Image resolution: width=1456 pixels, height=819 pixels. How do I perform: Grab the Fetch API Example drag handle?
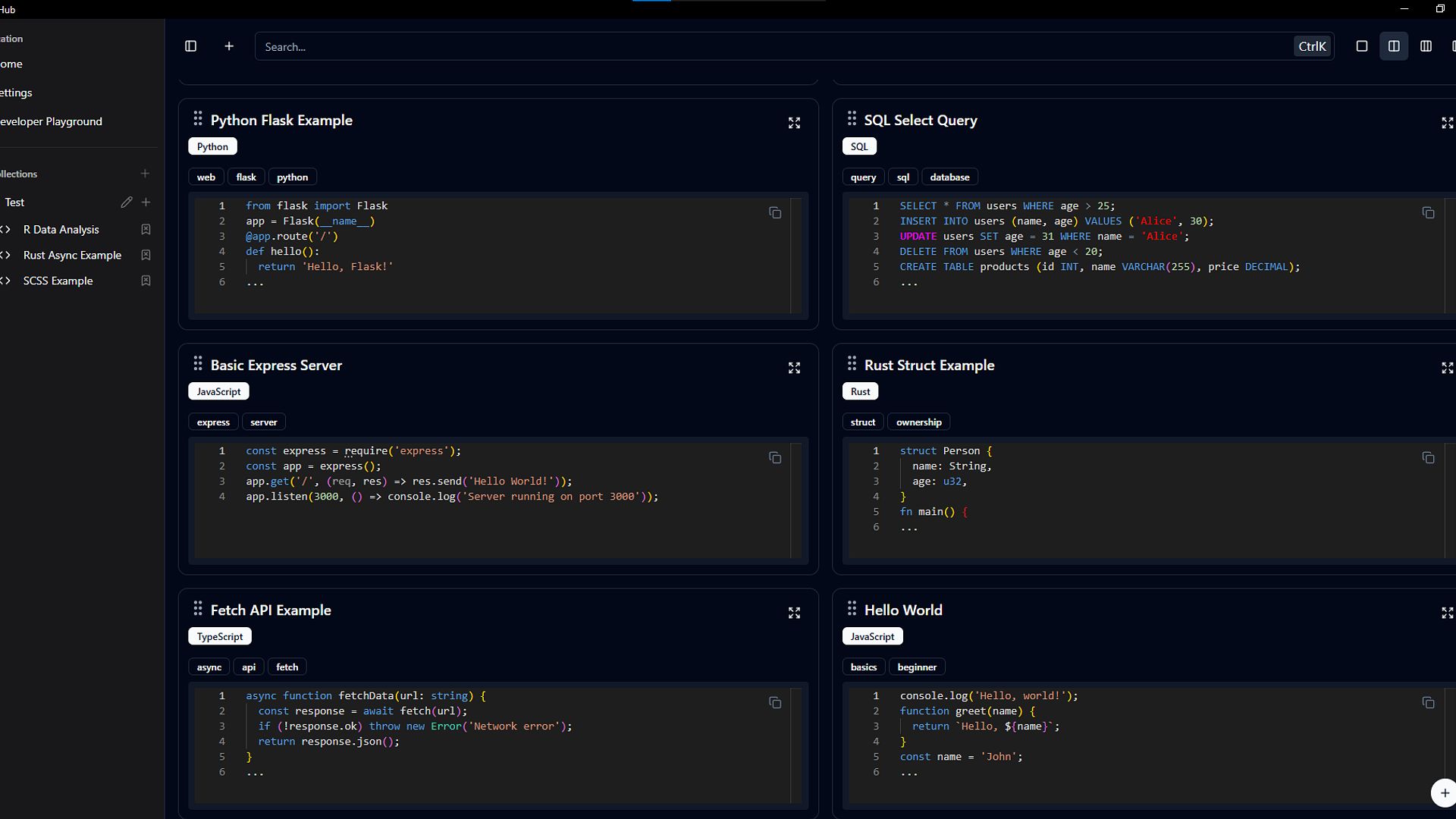coord(198,608)
